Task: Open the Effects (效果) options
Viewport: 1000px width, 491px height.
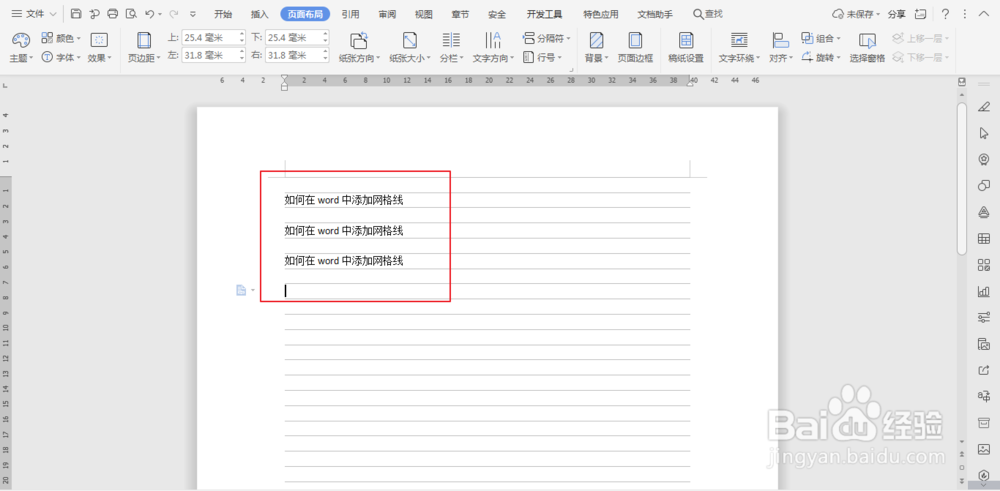Action: 99,48
